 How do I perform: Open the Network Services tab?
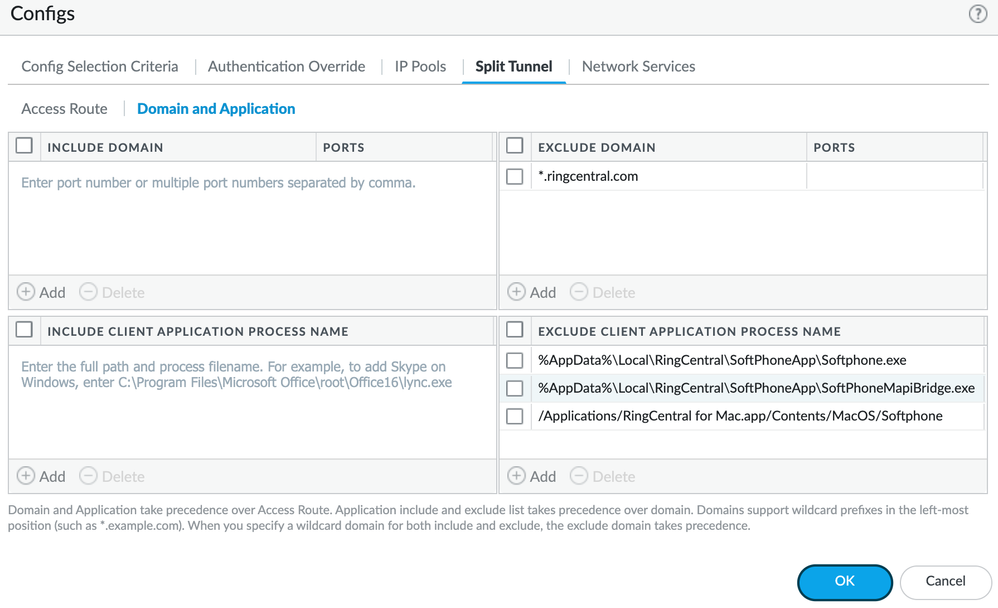[638, 66]
